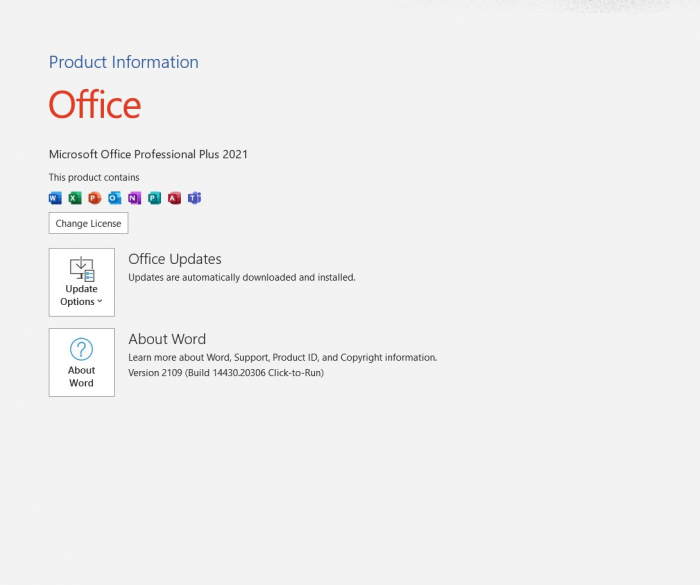Click the Outlook app icon
This screenshot has width=700, height=585.
[x=115, y=198]
